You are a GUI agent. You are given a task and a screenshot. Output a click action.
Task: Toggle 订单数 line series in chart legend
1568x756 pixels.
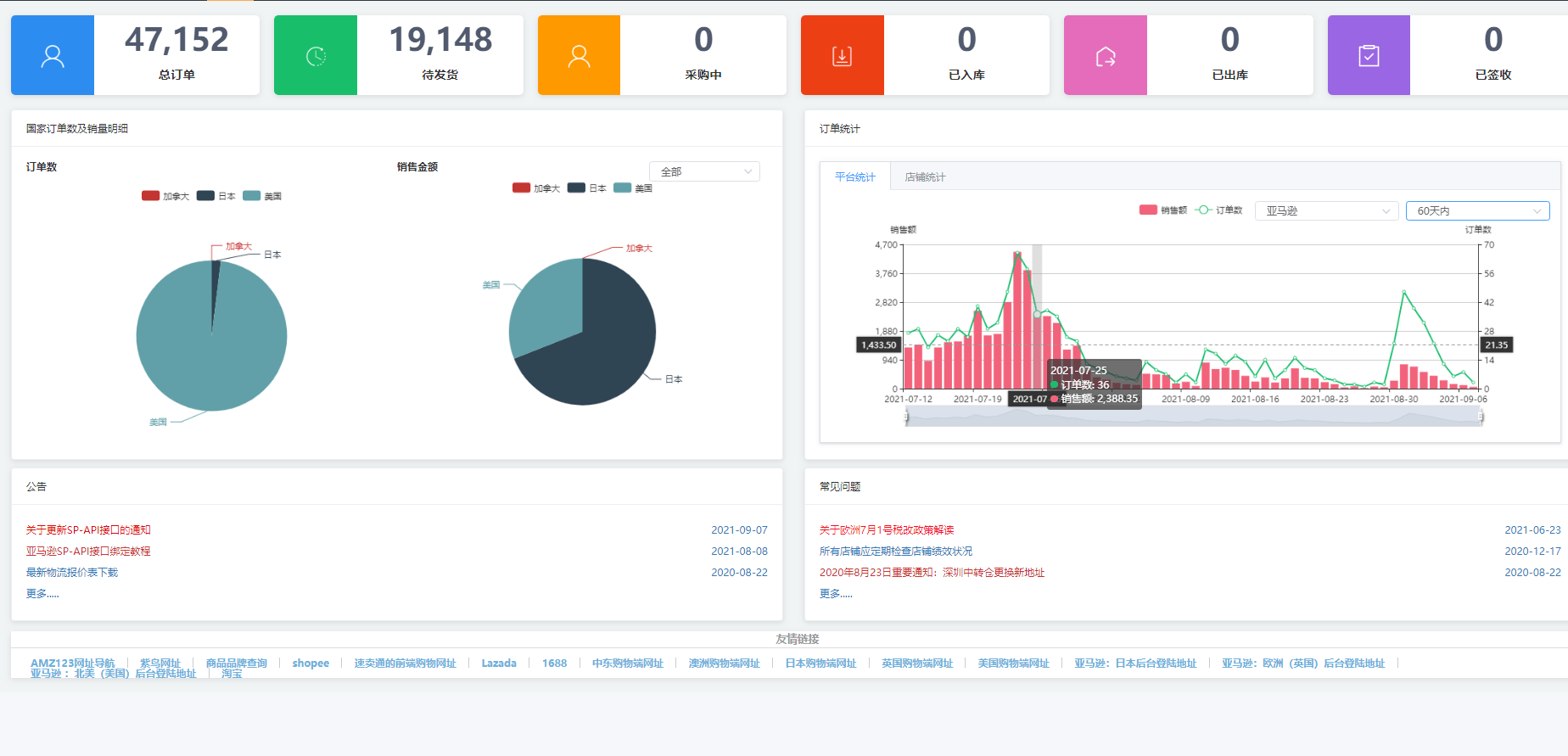coord(1218,210)
